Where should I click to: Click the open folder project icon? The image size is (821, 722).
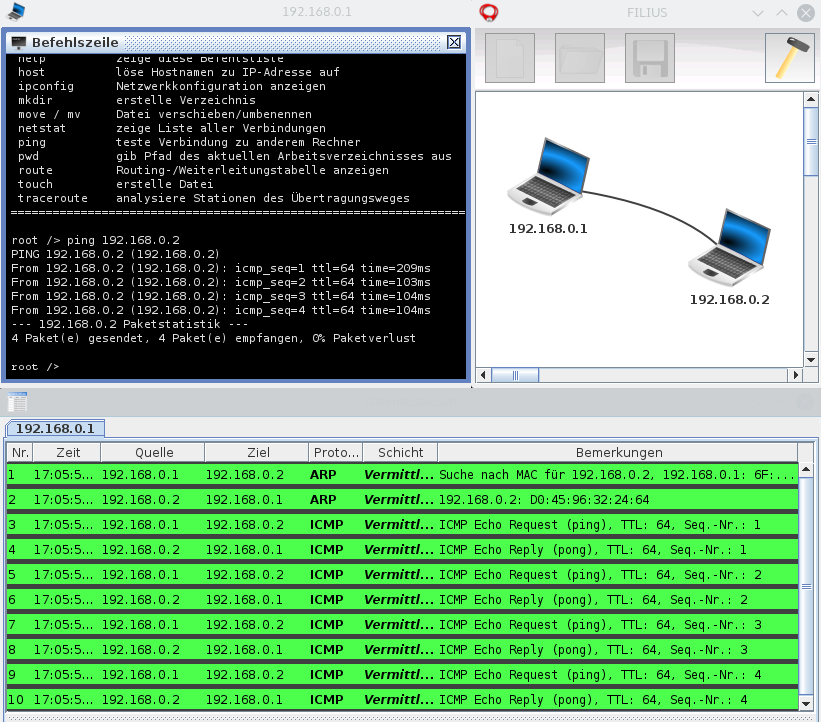click(580, 58)
